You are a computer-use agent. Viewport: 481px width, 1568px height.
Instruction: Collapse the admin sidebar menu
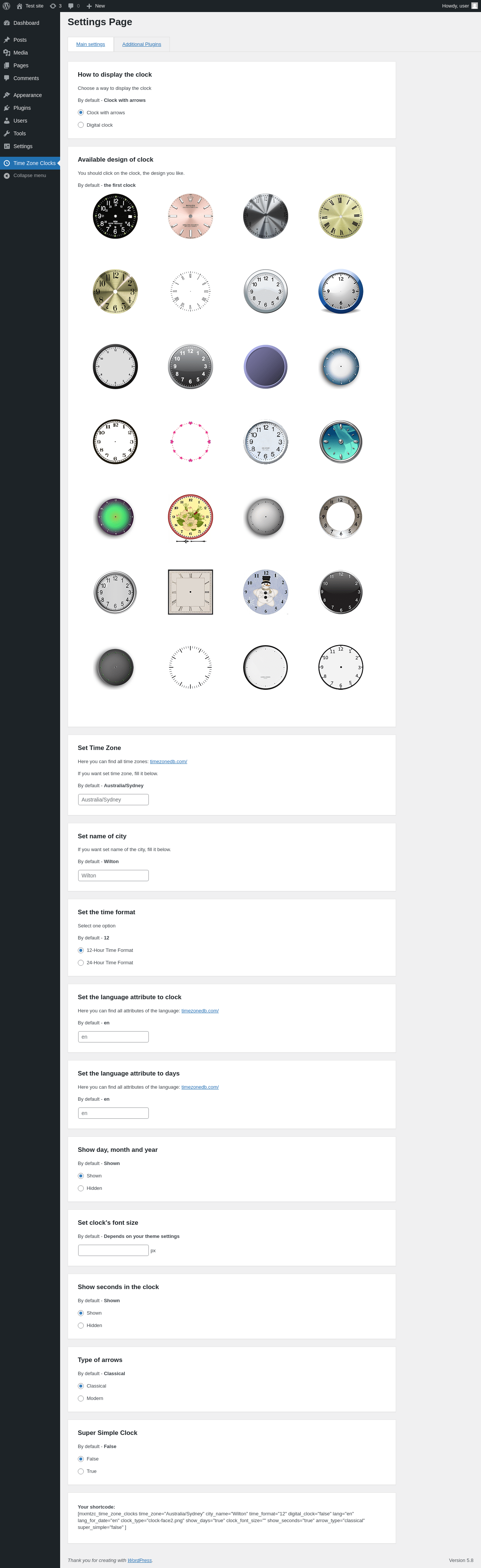point(30,175)
